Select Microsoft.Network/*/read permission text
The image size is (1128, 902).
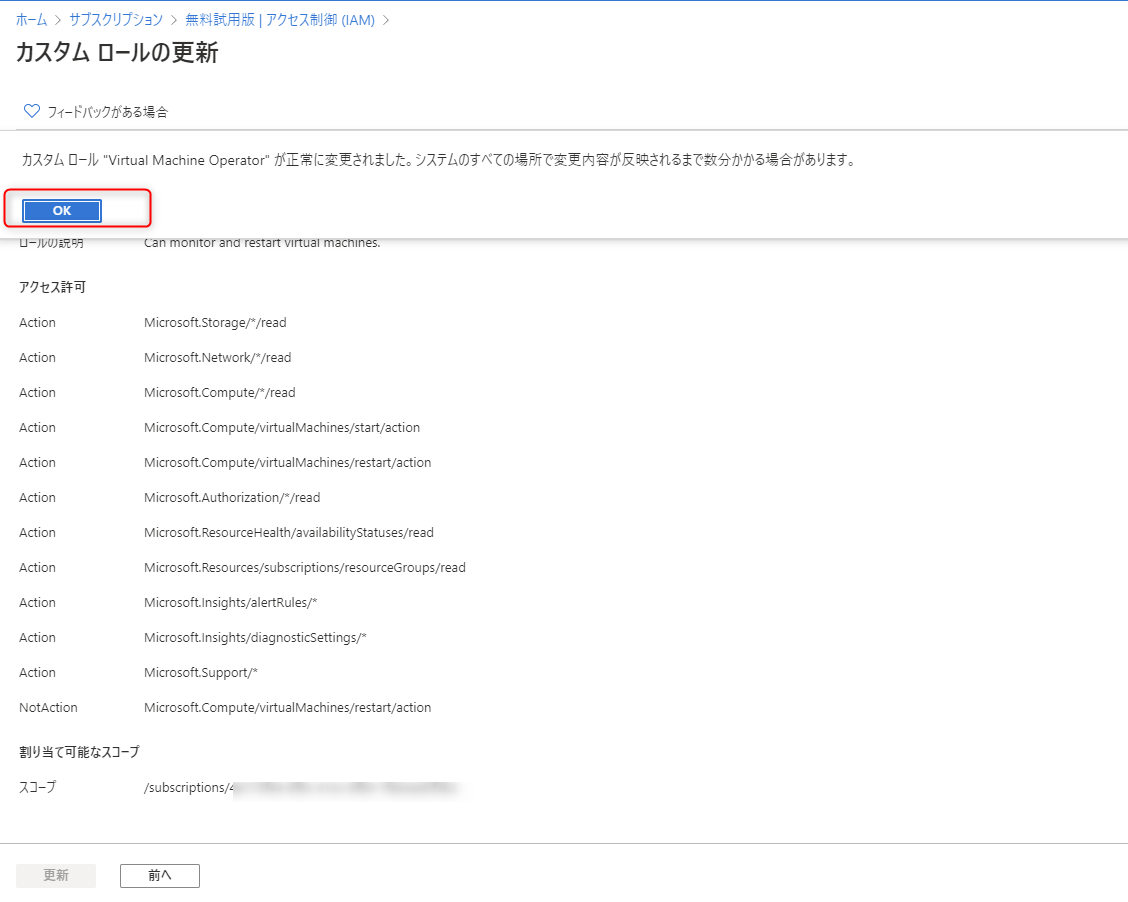click(217, 357)
